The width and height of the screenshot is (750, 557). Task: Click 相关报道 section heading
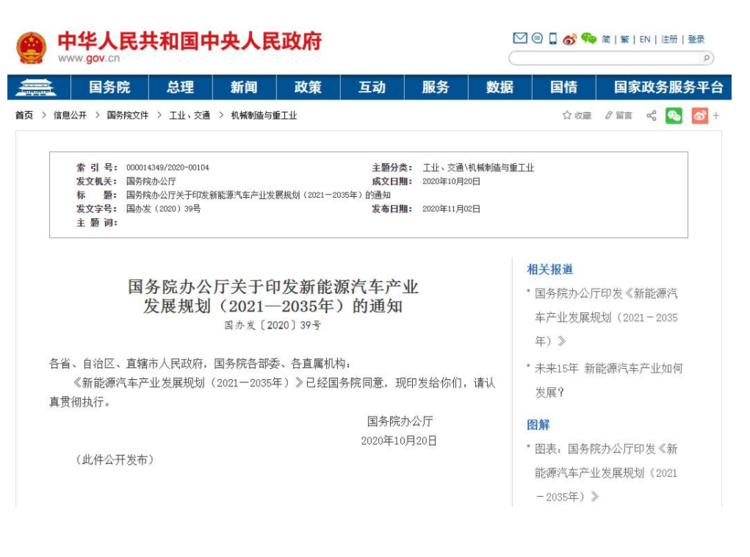[550, 269]
